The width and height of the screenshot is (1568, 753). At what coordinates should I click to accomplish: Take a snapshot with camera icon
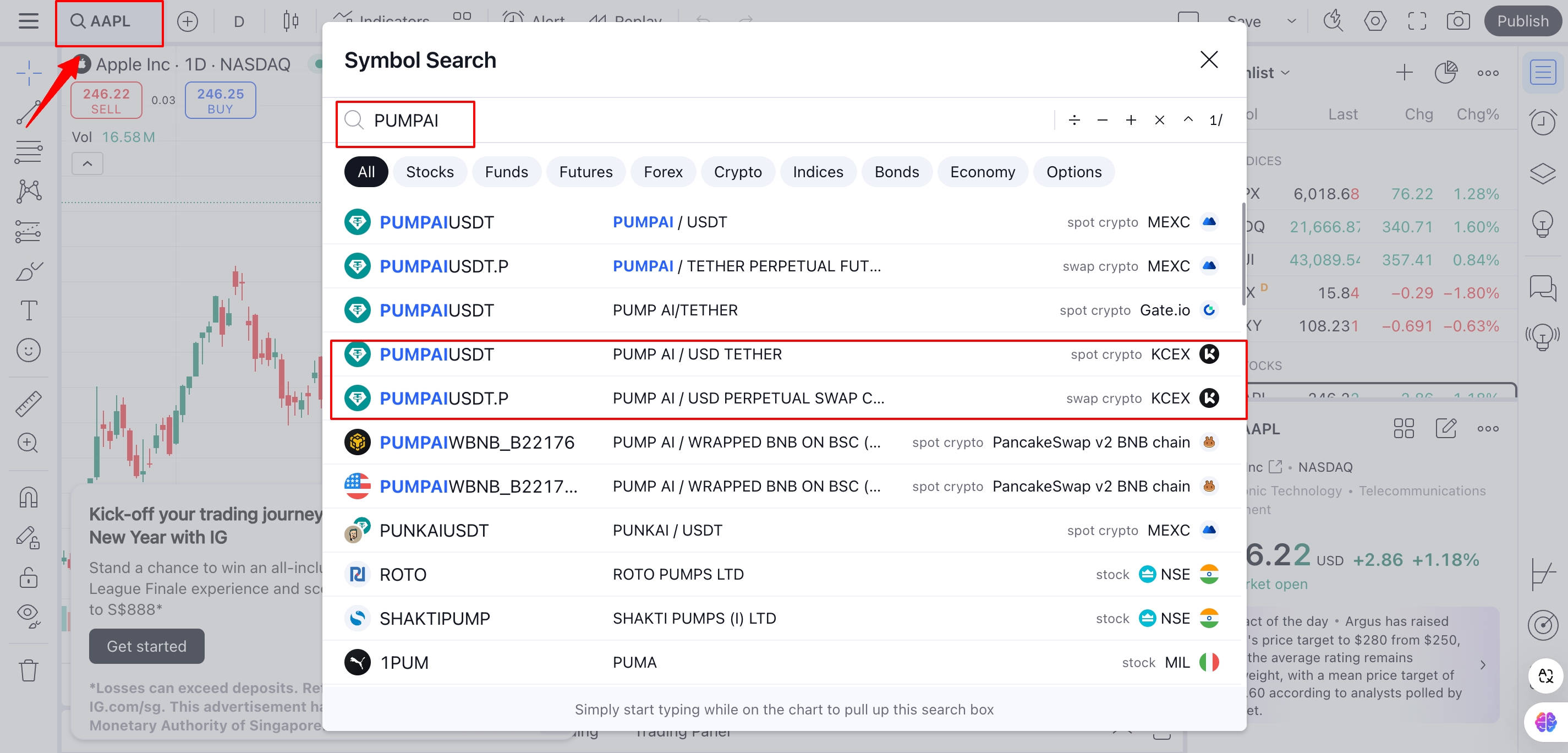pos(1458,21)
